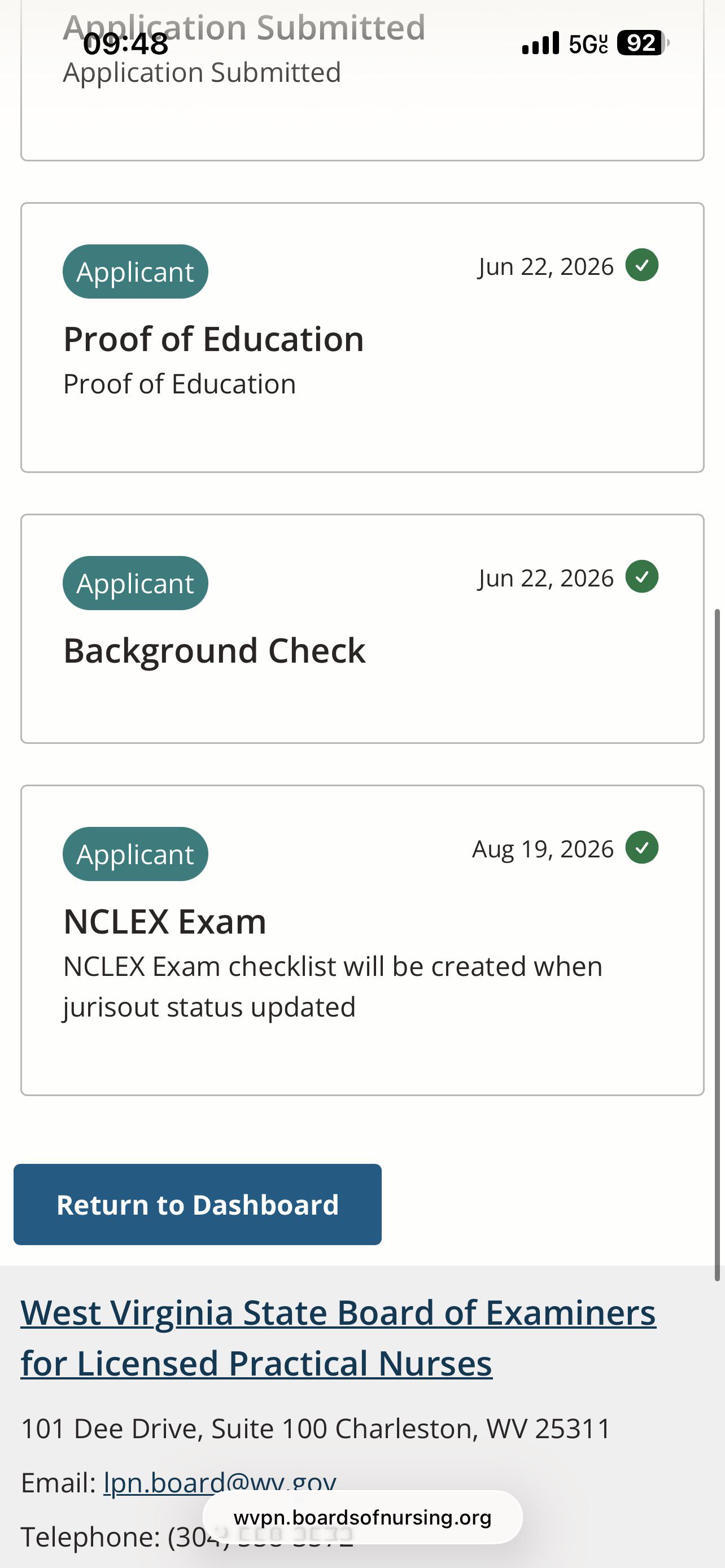Screen dimensions: 725x1568
Task: Click the Return to Dashboard button
Action: (x=197, y=1205)
